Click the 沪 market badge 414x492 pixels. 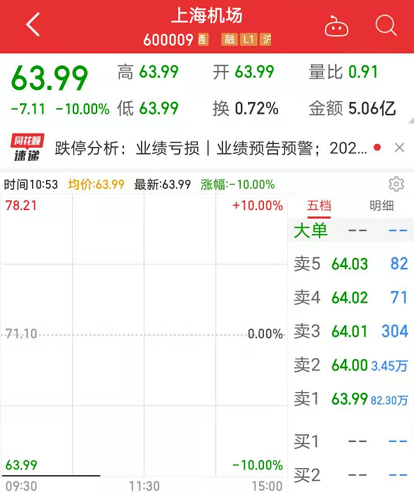(266, 40)
